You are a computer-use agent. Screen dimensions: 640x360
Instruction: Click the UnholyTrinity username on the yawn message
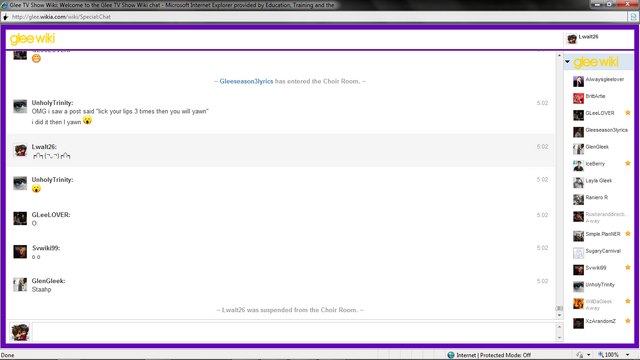[52, 103]
